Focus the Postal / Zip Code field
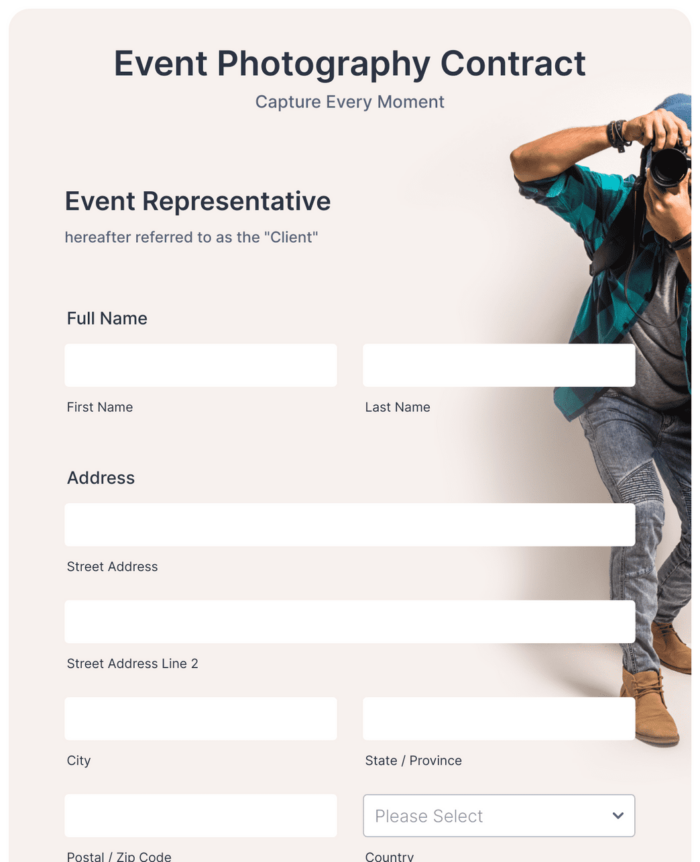 click(201, 815)
